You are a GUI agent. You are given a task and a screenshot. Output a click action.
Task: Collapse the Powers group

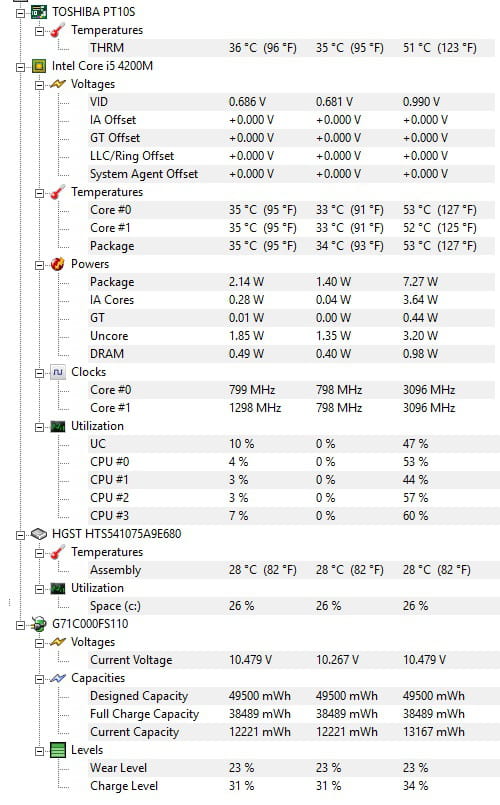(40, 265)
